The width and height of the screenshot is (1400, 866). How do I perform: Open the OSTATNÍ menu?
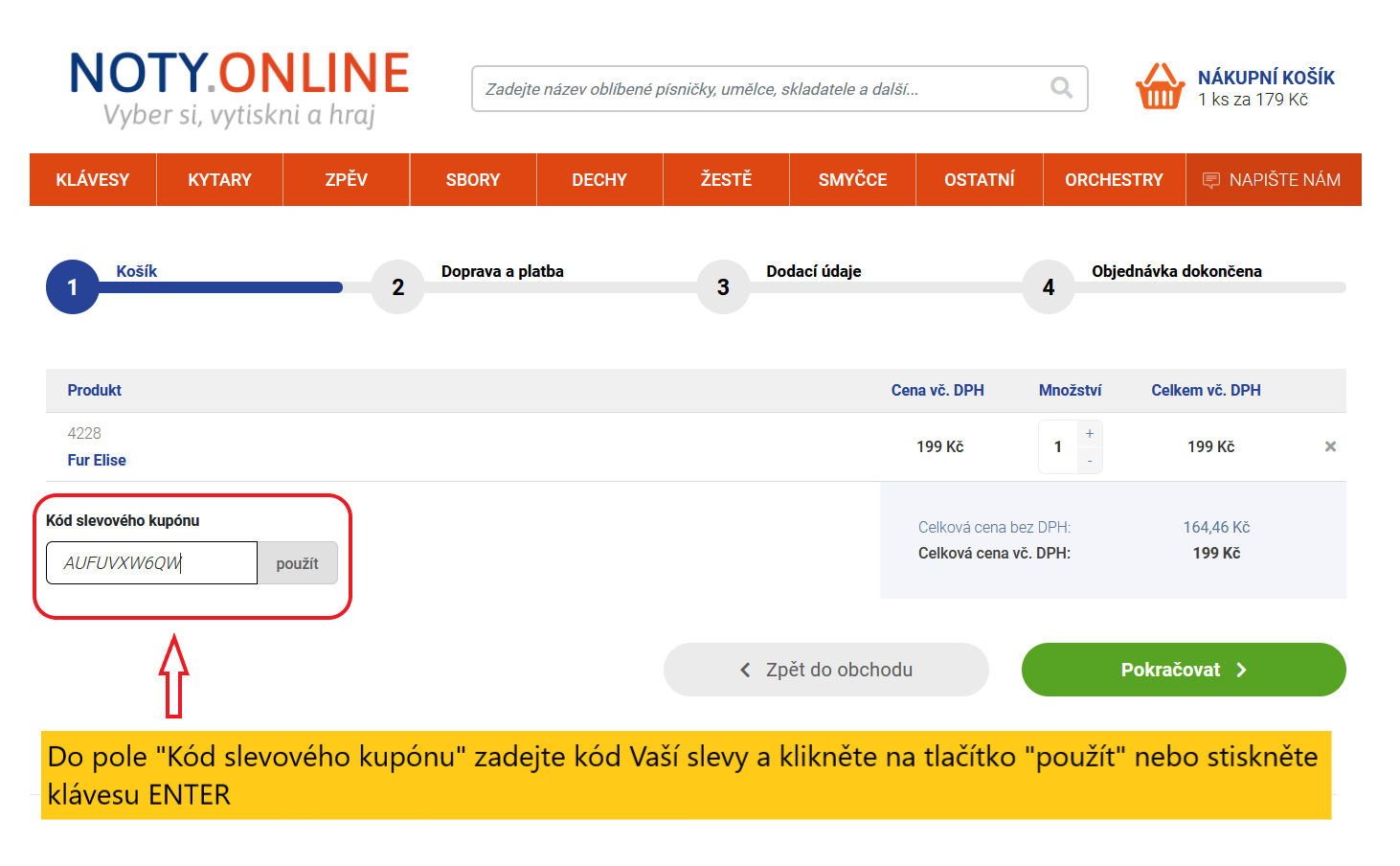tap(980, 180)
